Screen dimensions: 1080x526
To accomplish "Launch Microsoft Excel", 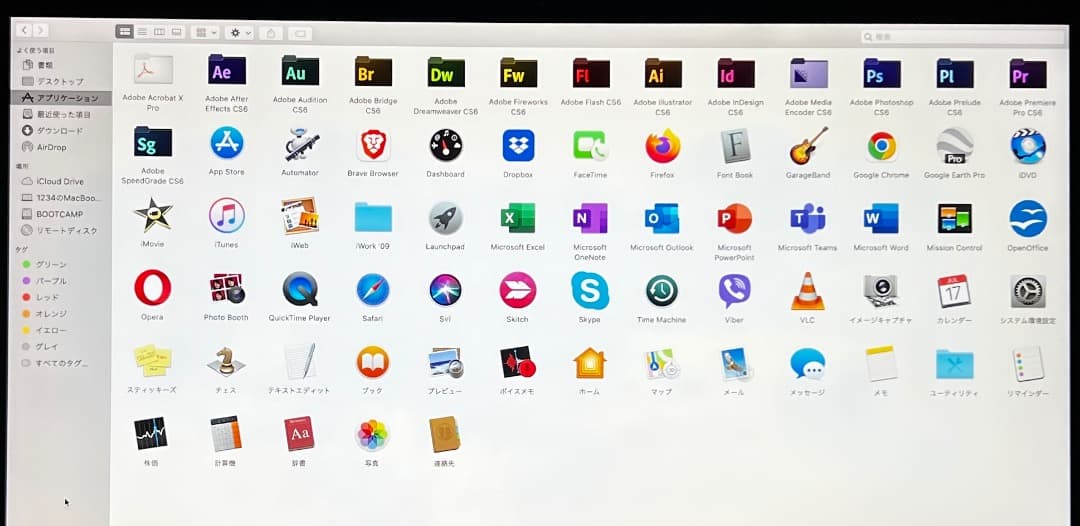I will tap(517, 218).
